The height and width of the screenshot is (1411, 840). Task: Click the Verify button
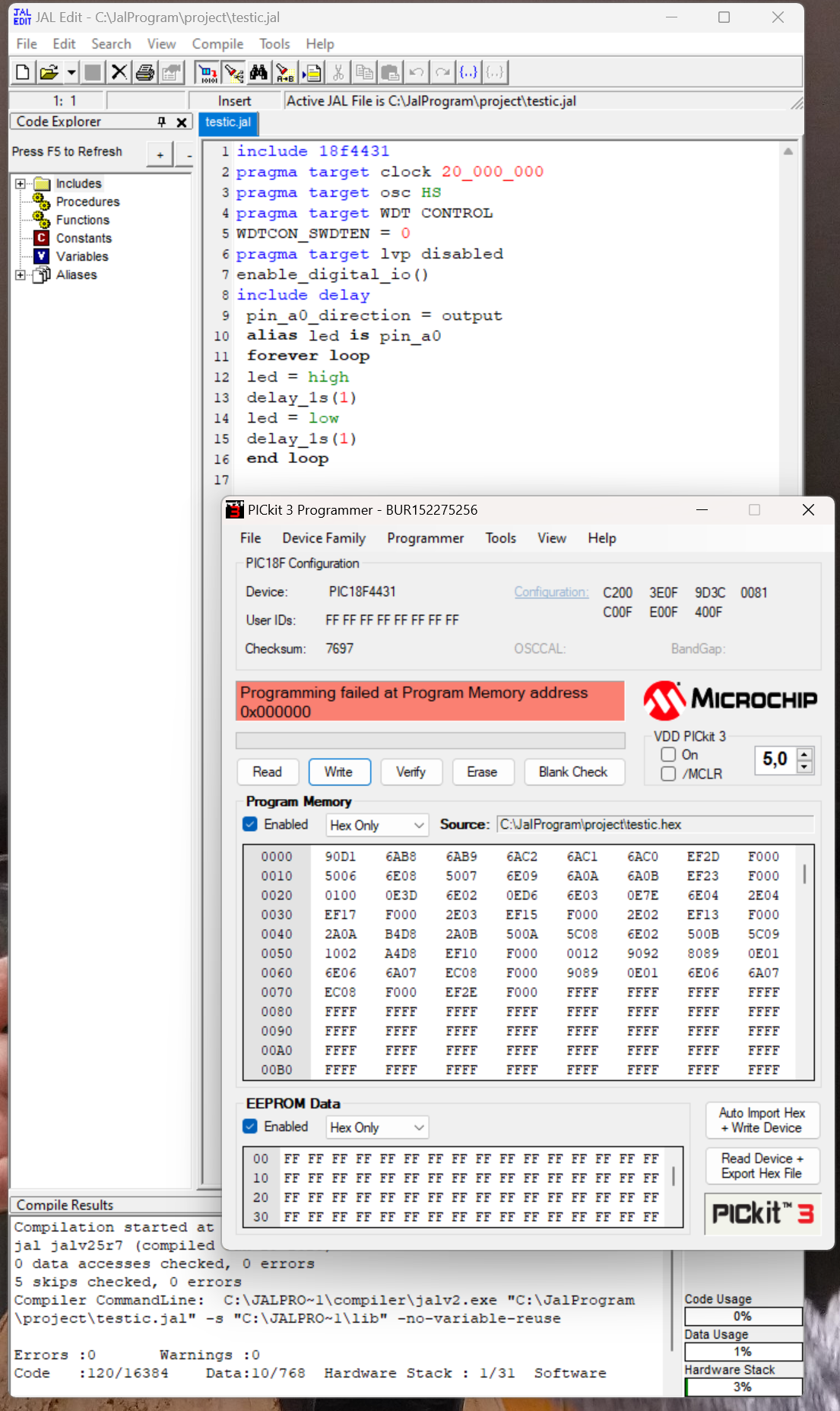coord(410,772)
